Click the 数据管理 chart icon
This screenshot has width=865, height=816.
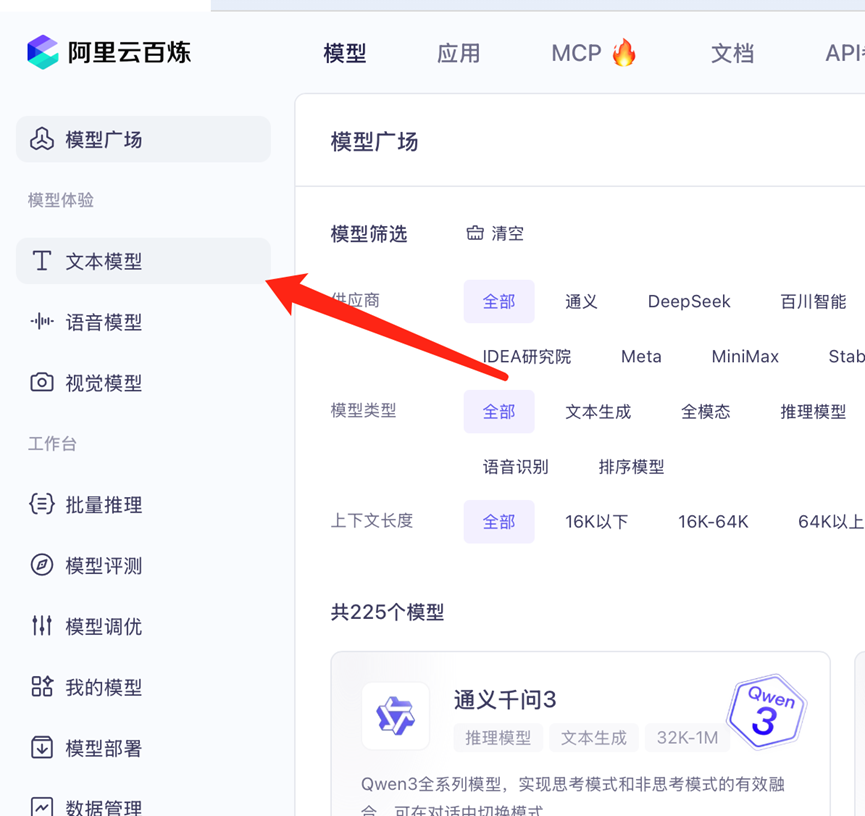click(42, 807)
